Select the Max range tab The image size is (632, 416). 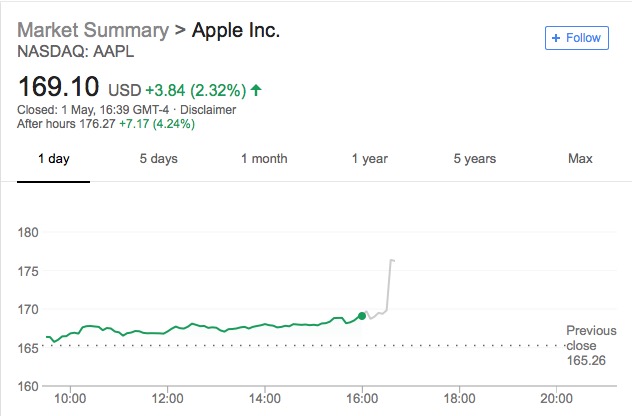pyautogui.click(x=580, y=159)
